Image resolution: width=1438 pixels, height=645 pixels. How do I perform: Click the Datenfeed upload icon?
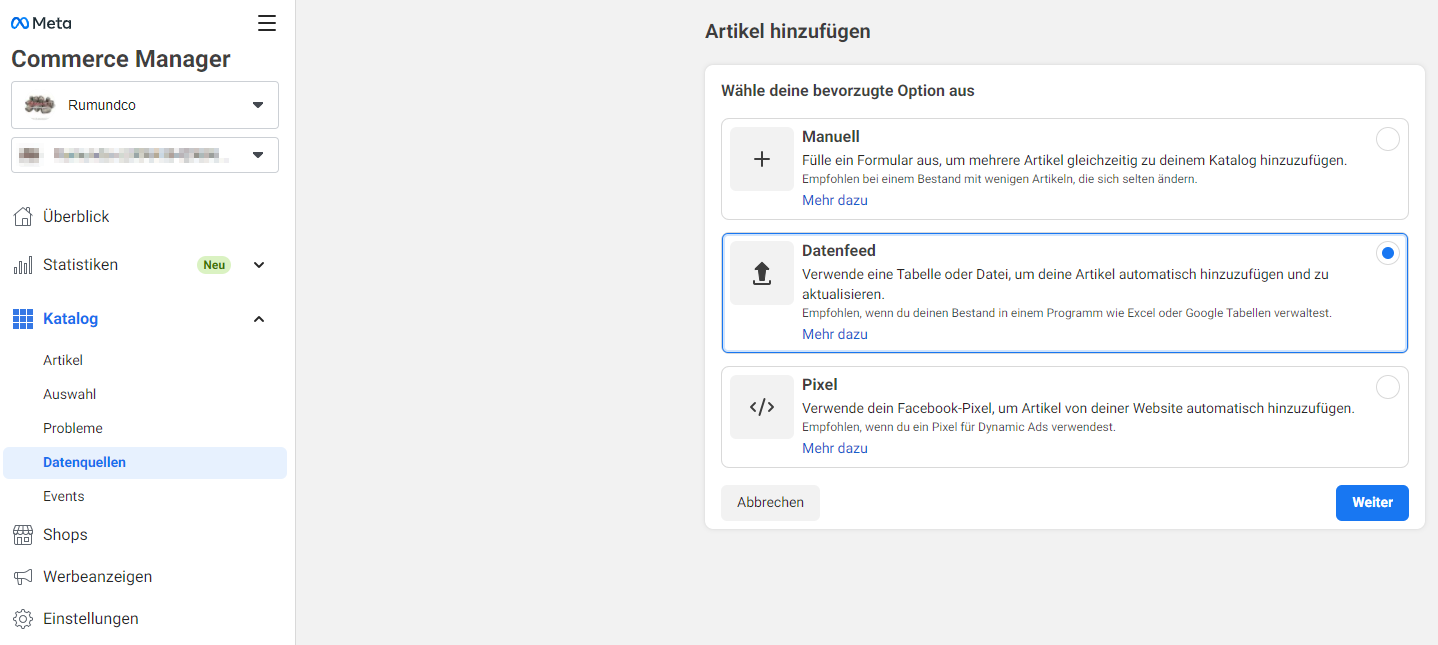pos(761,273)
